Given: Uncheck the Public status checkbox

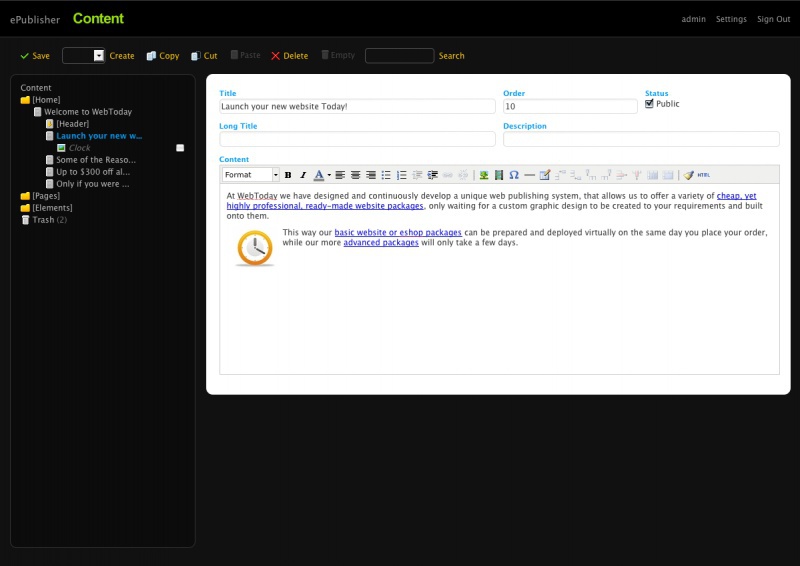Looking at the screenshot, I should pyautogui.click(x=649, y=104).
